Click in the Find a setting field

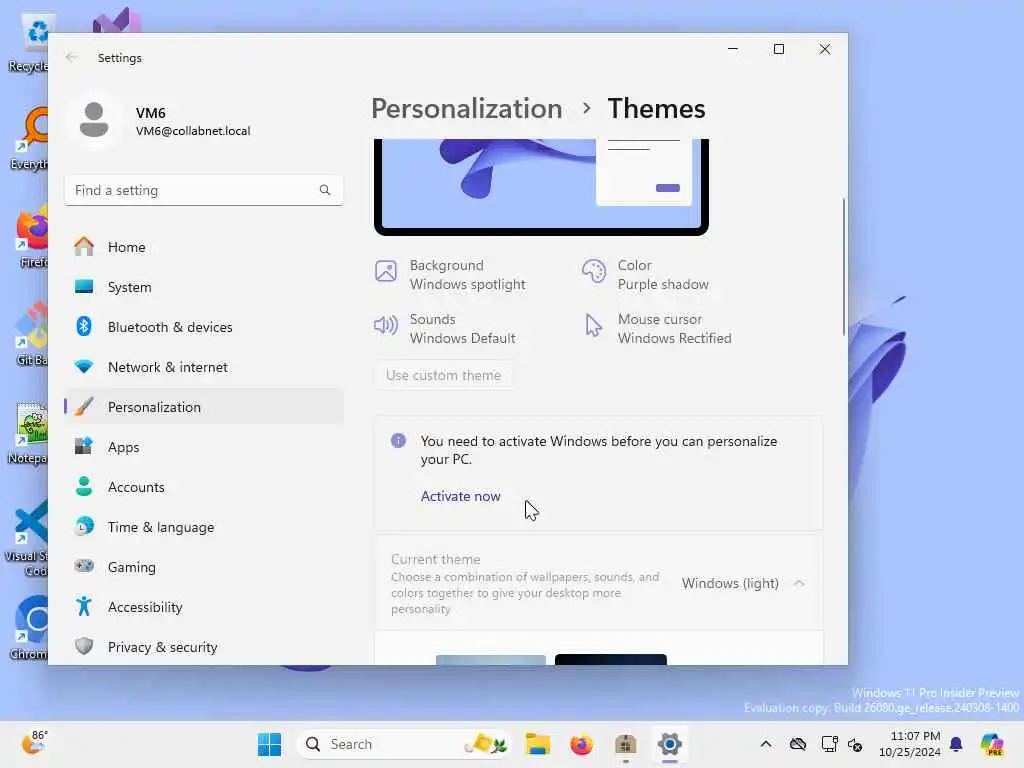(x=204, y=190)
